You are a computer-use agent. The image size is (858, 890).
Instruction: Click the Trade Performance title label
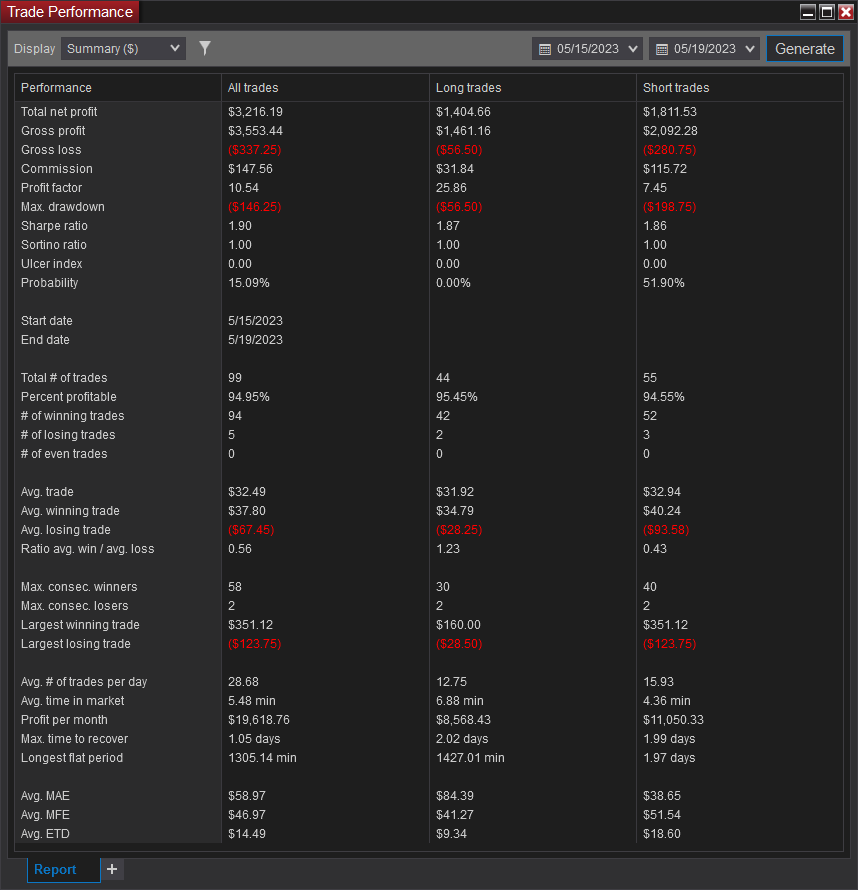pyautogui.click(x=70, y=12)
